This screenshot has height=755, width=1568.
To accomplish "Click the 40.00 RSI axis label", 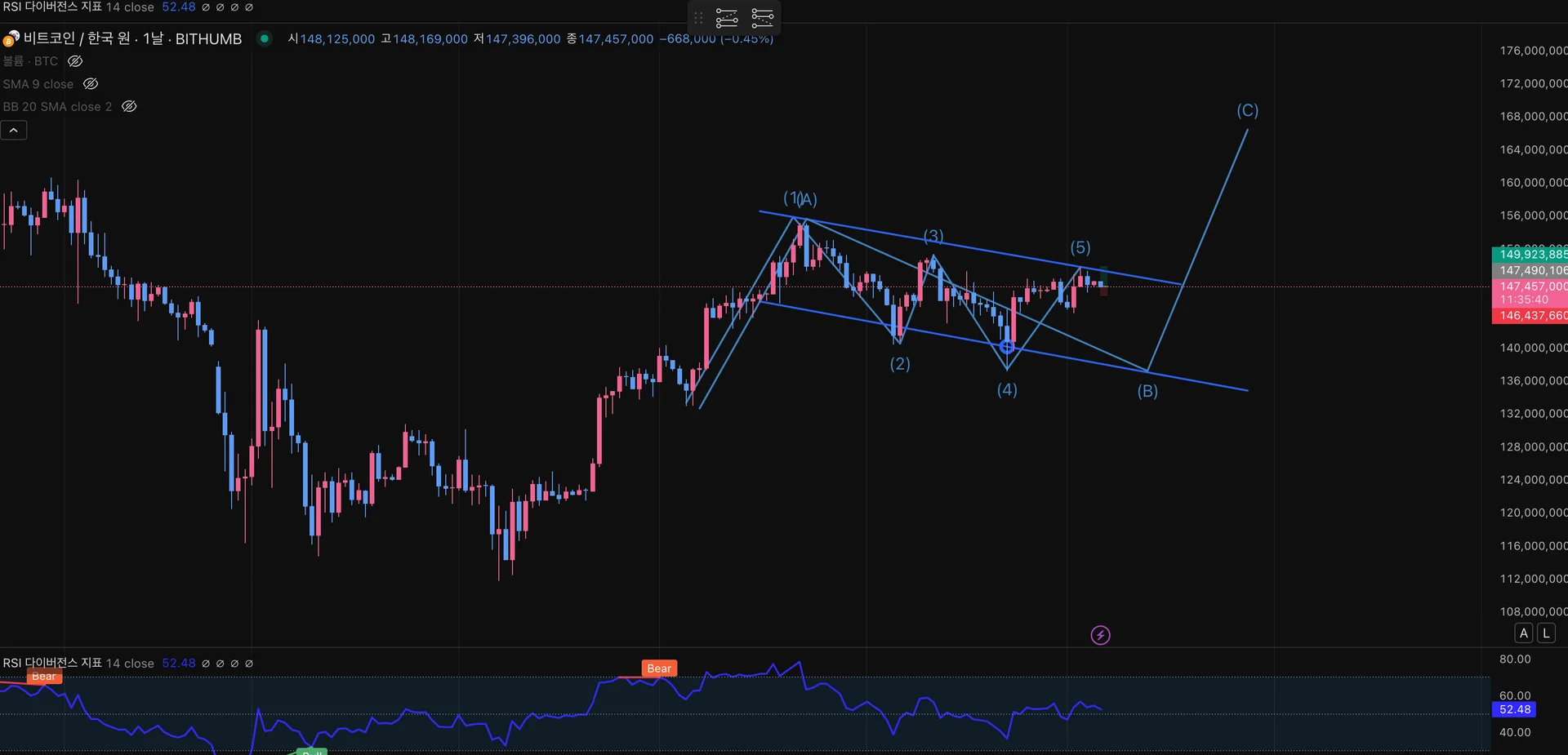I will [x=1515, y=732].
